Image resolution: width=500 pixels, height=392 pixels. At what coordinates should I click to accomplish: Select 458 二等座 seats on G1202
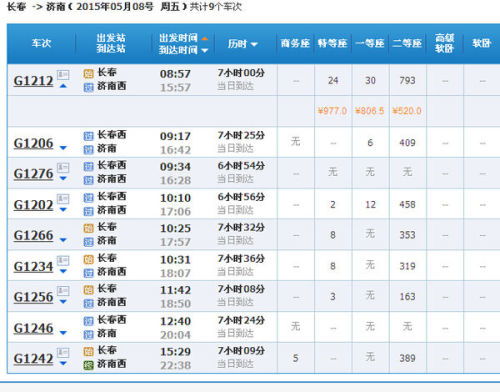(x=407, y=205)
